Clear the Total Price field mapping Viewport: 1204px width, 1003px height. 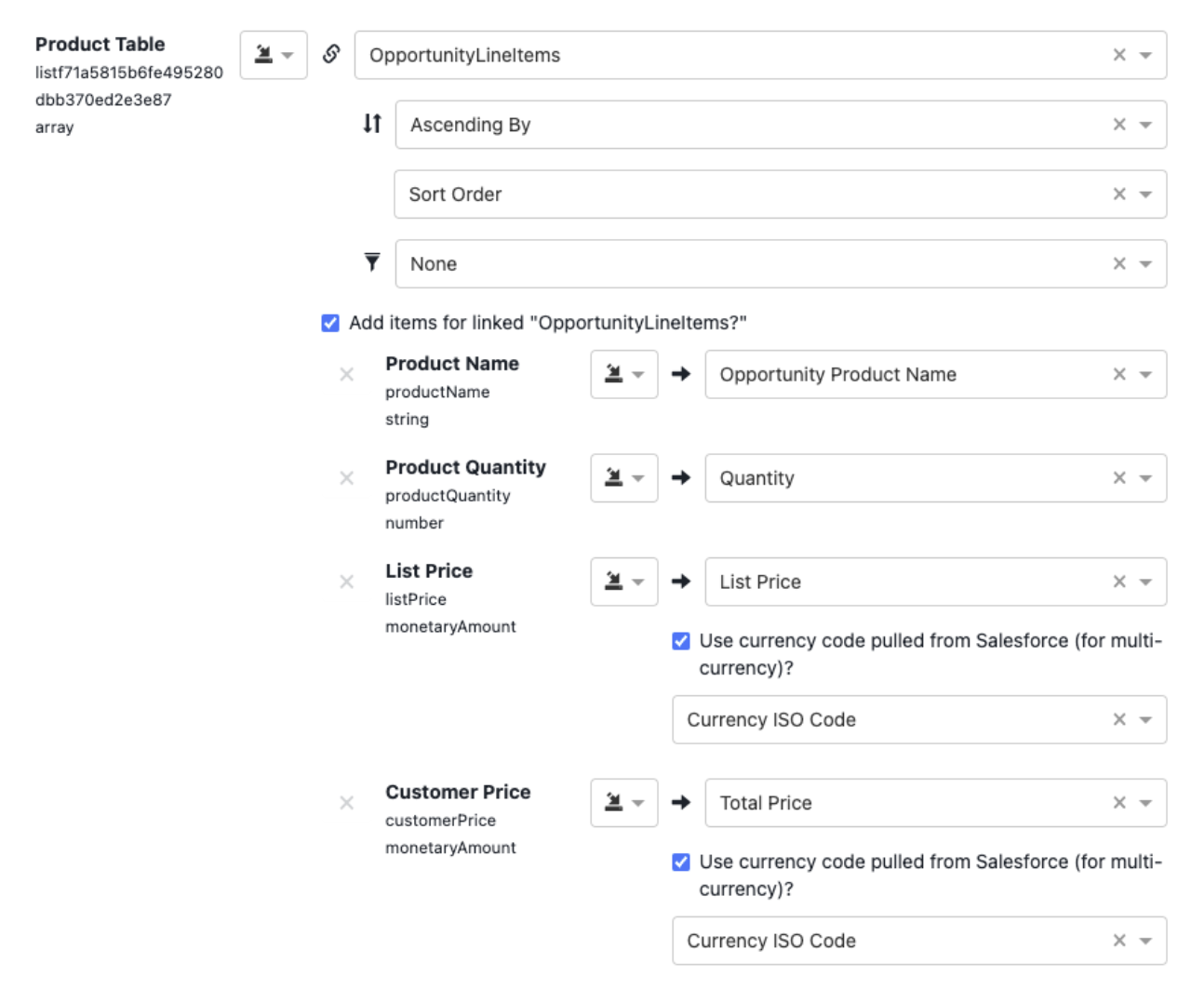coord(1119,802)
